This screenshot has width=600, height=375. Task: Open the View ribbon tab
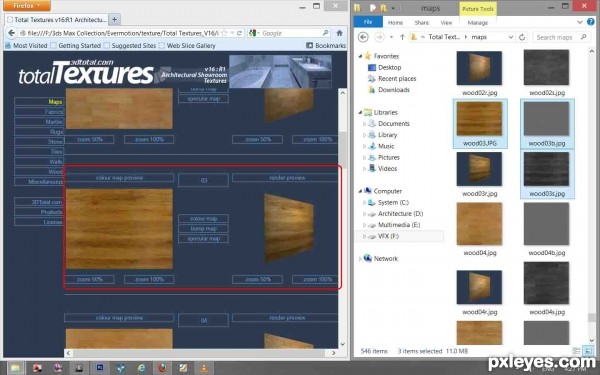[x=446, y=23]
